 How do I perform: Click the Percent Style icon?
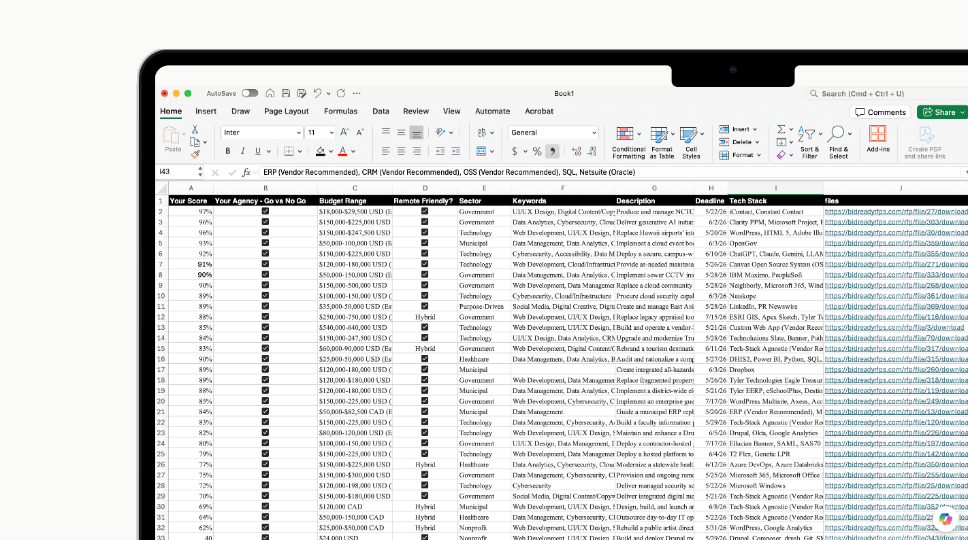tap(537, 151)
